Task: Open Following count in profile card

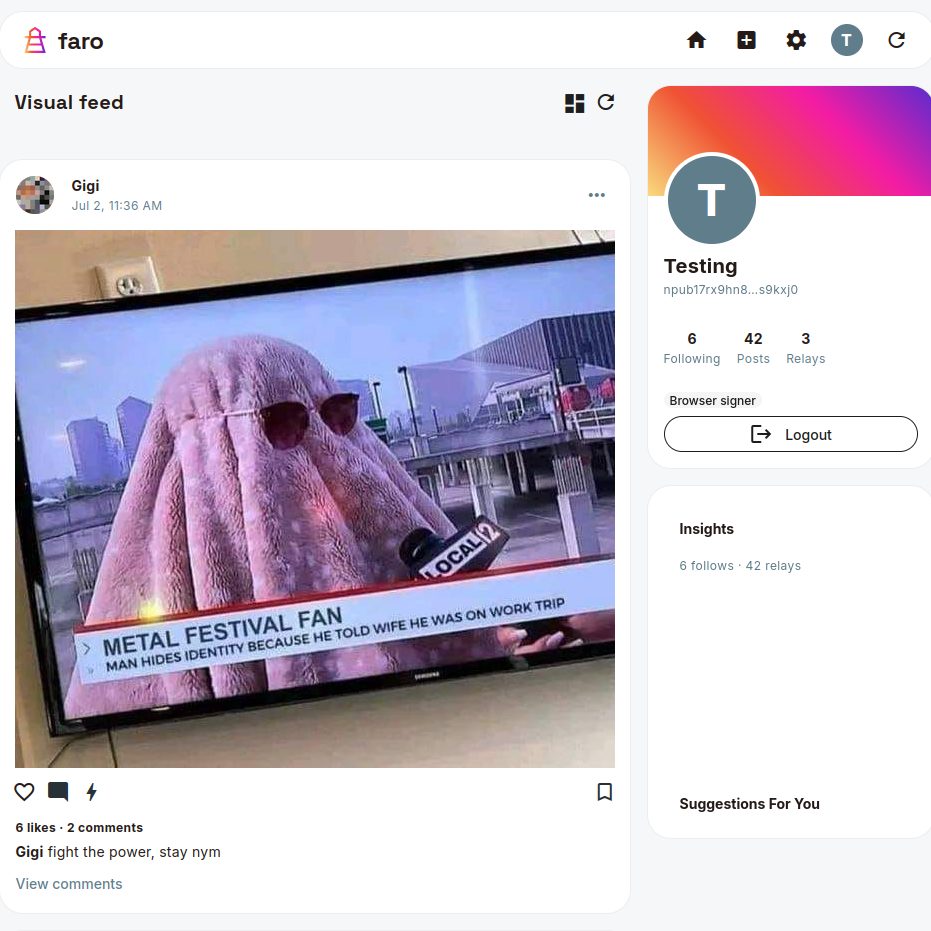Action: pyautogui.click(x=692, y=348)
